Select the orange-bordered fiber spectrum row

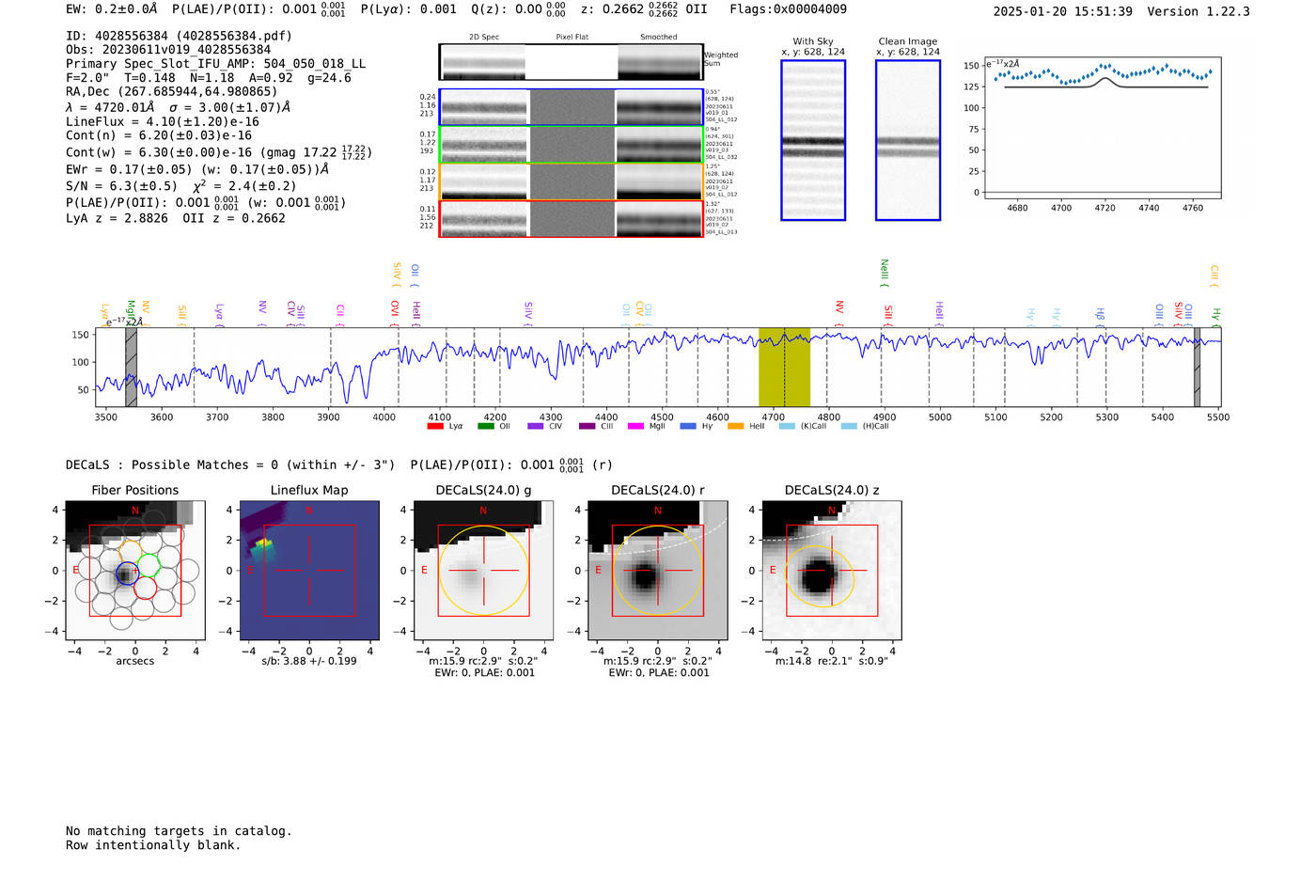572,181
